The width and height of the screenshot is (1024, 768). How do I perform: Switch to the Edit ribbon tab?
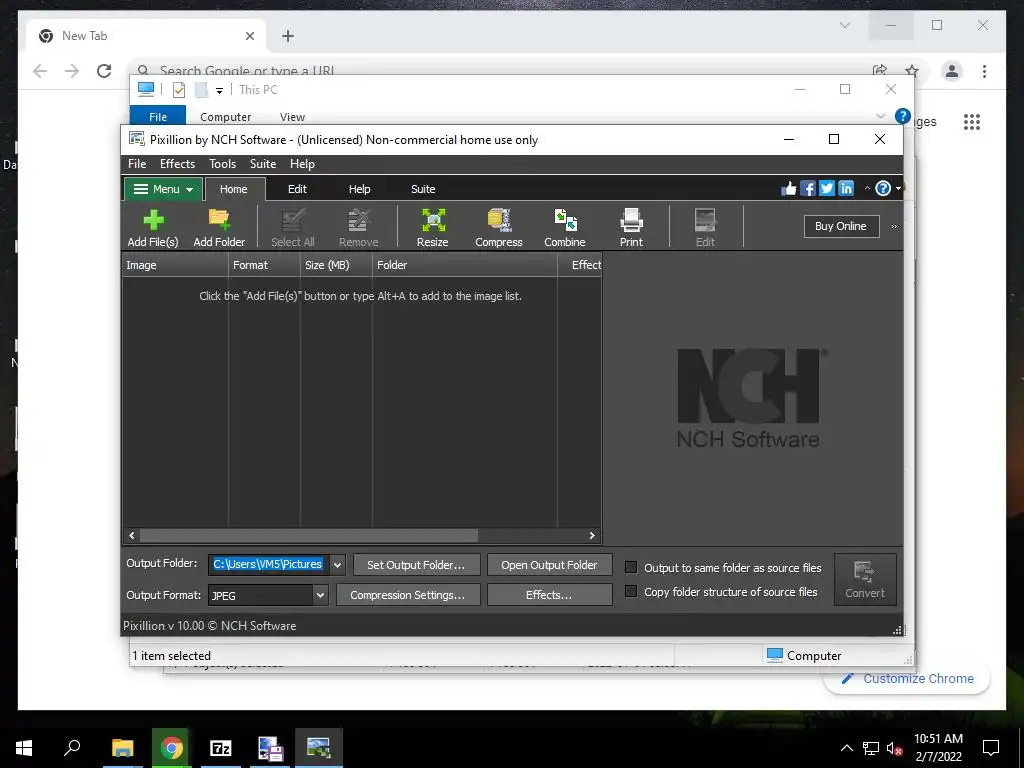point(297,189)
